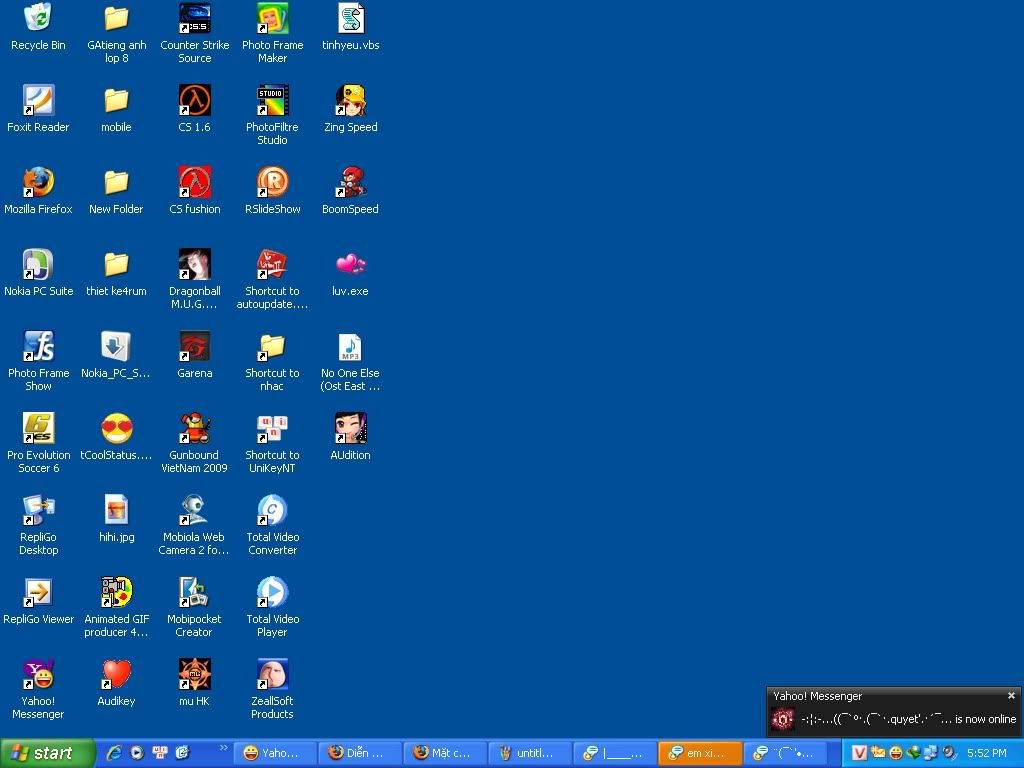The image size is (1024, 768).
Task: Close the Yahoo! Messenger online notification
Action: pos(1011,696)
